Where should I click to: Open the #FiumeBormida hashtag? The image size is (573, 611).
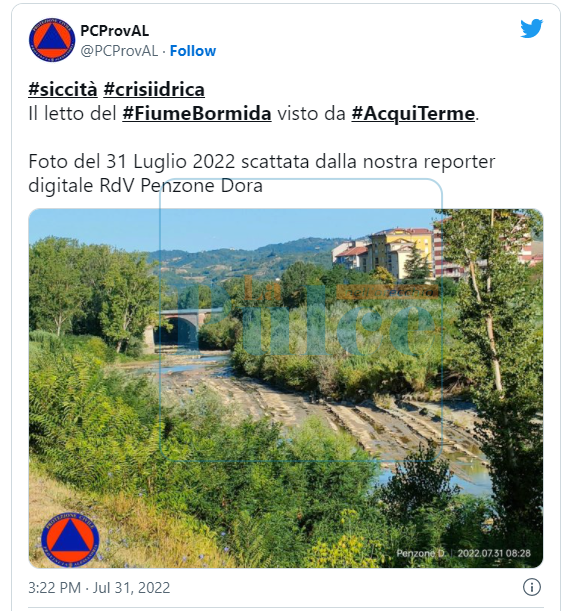point(197,113)
